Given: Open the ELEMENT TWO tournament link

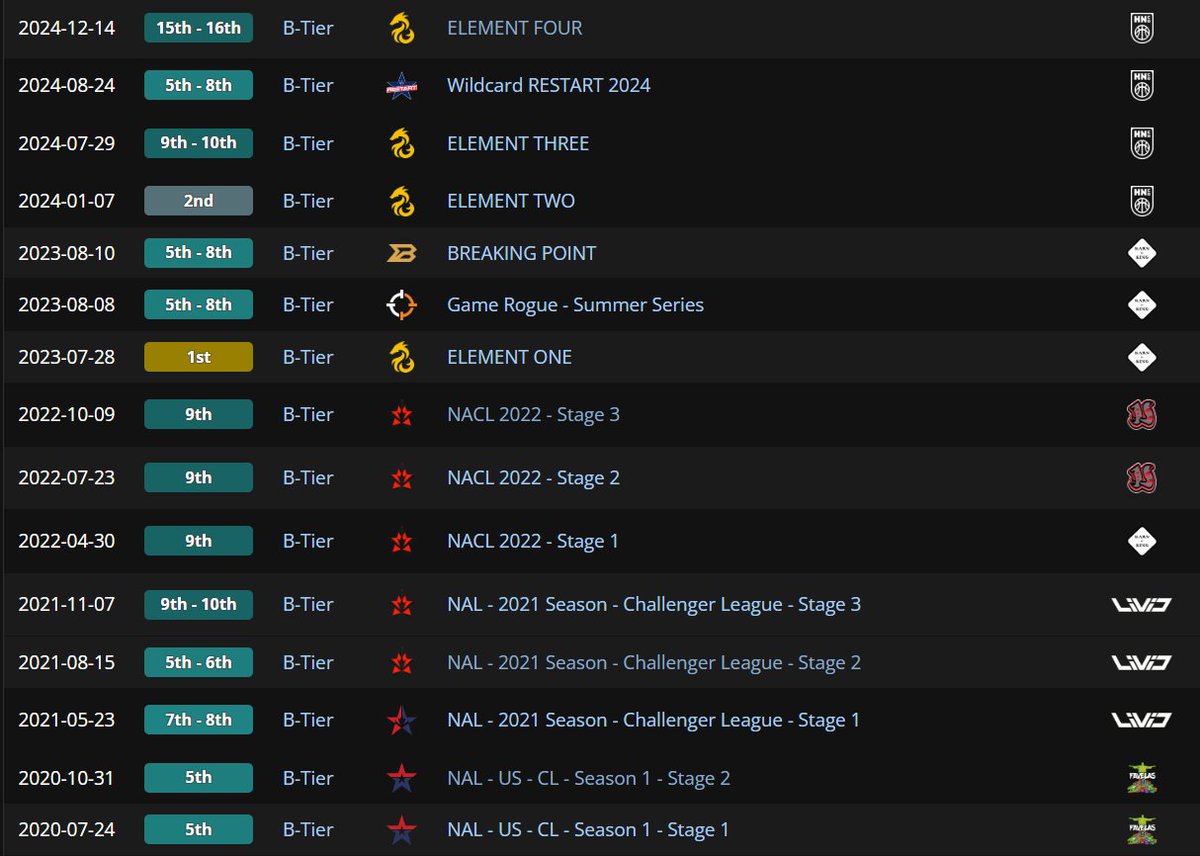Looking at the screenshot, I should [511, 201].
